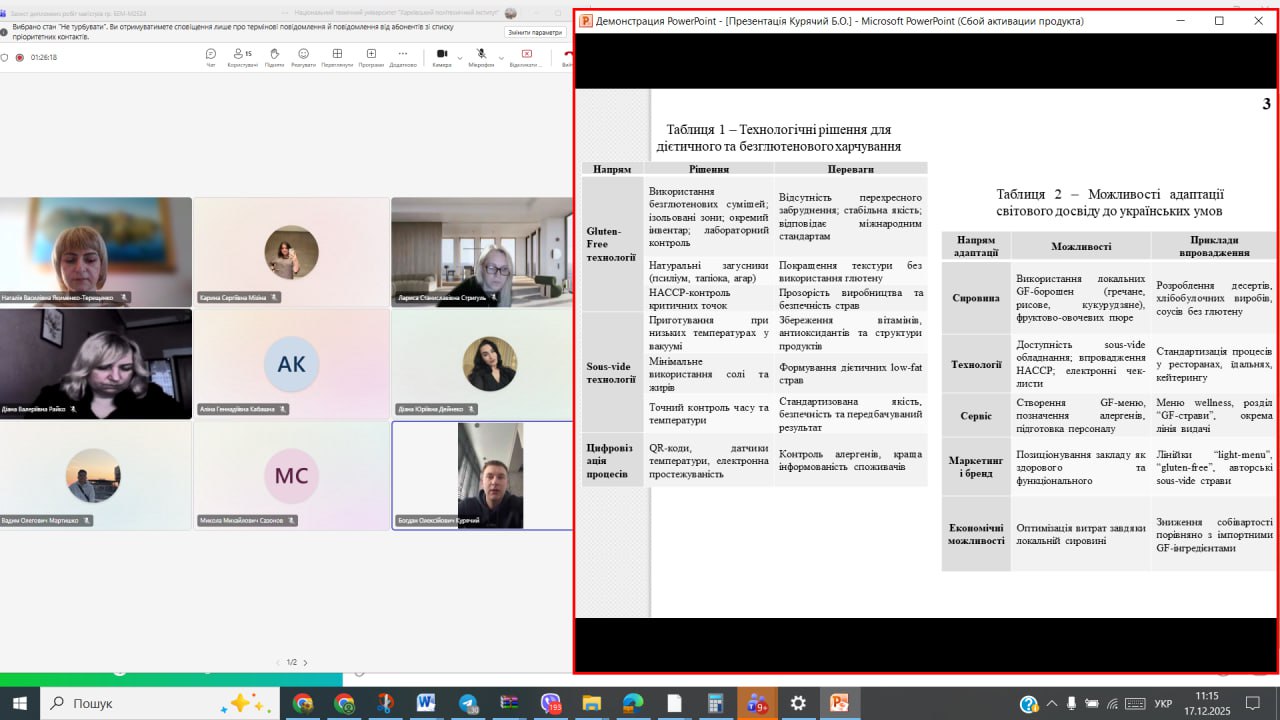Screen dimensions: 1280x720
Task: Show hidden system tray icons
Action: pyautogui.click(x=1050, y=704)
